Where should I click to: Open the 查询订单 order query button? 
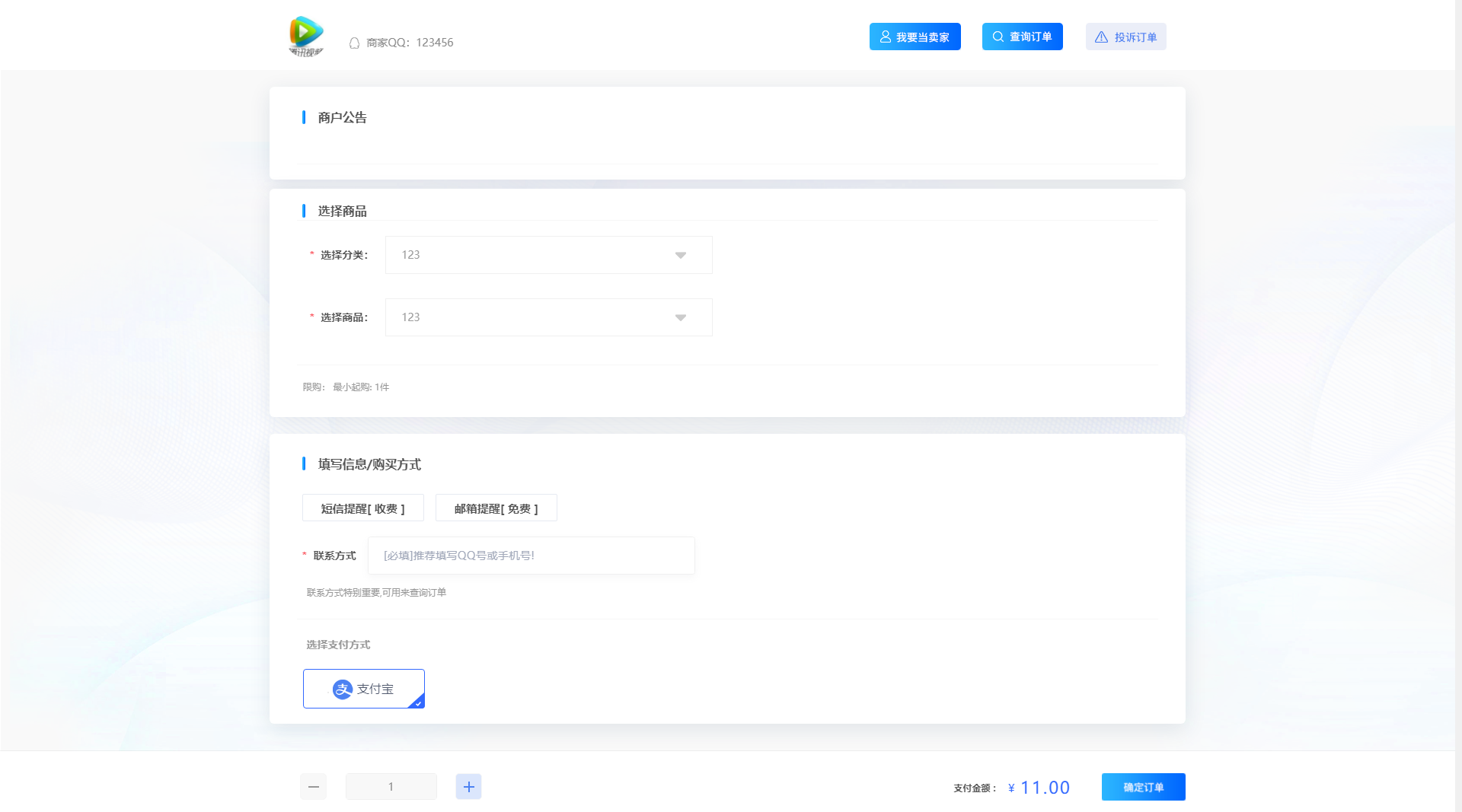[x=1023, y=37]
